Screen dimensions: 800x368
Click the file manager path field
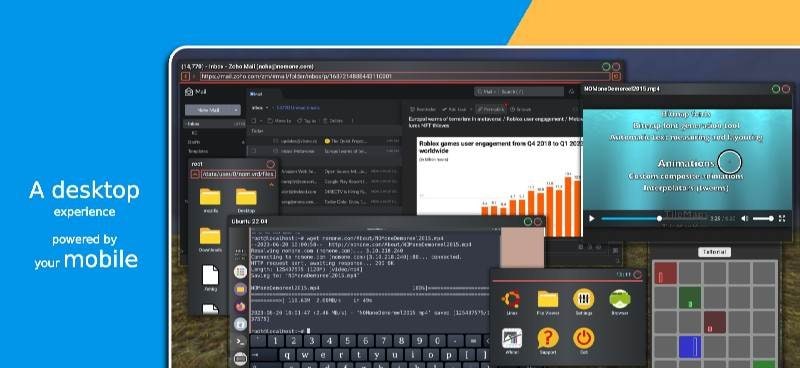coord(237,174)
